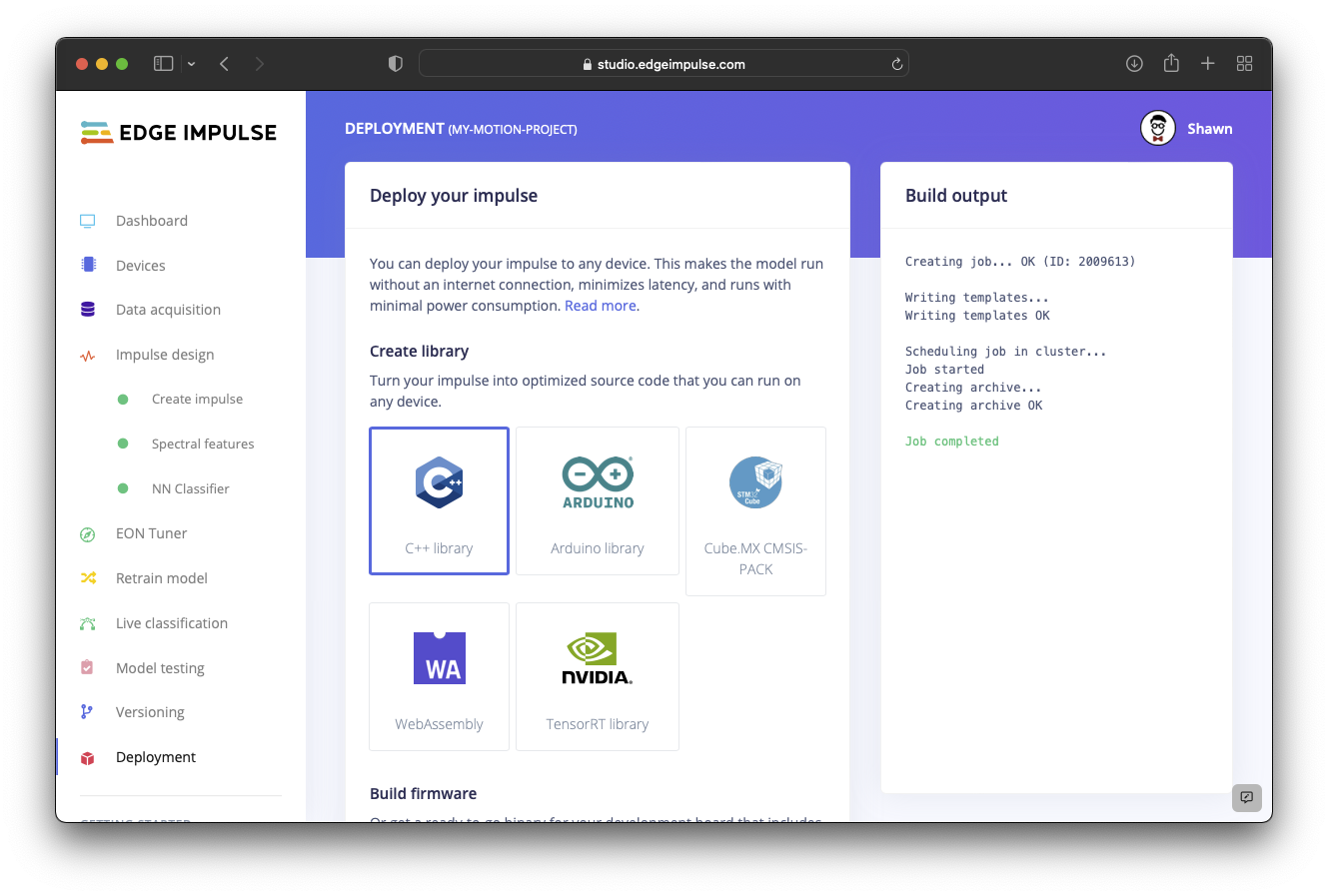1328x896 pixels.
Task: Click the Dashboard monitor icon
Action: pyautogui.click(x=88, y=221)
